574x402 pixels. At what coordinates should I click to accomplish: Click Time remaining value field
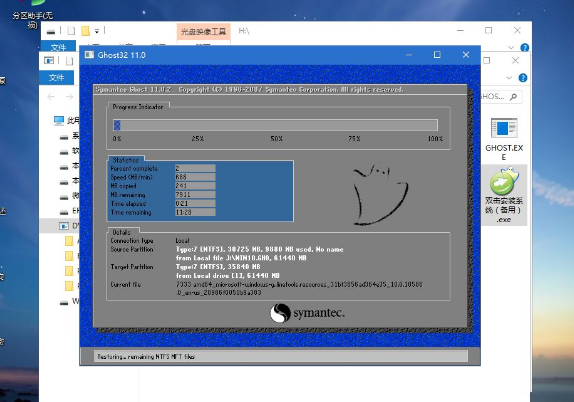click(x=195, y=212)
